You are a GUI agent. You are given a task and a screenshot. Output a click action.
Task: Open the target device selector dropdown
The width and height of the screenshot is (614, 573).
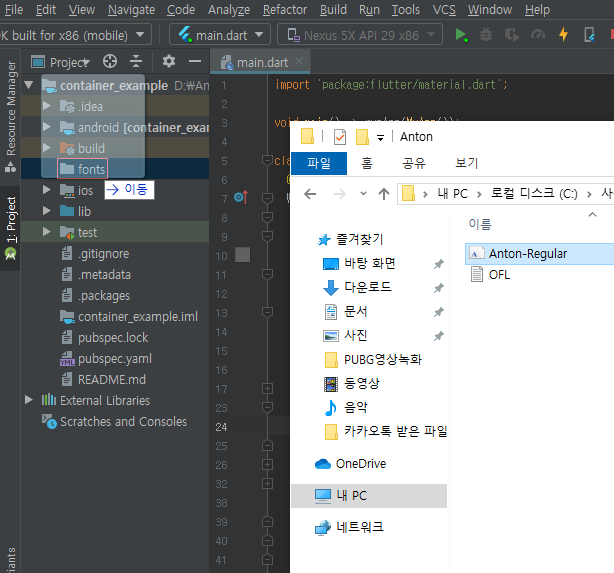tap(75, 35)
